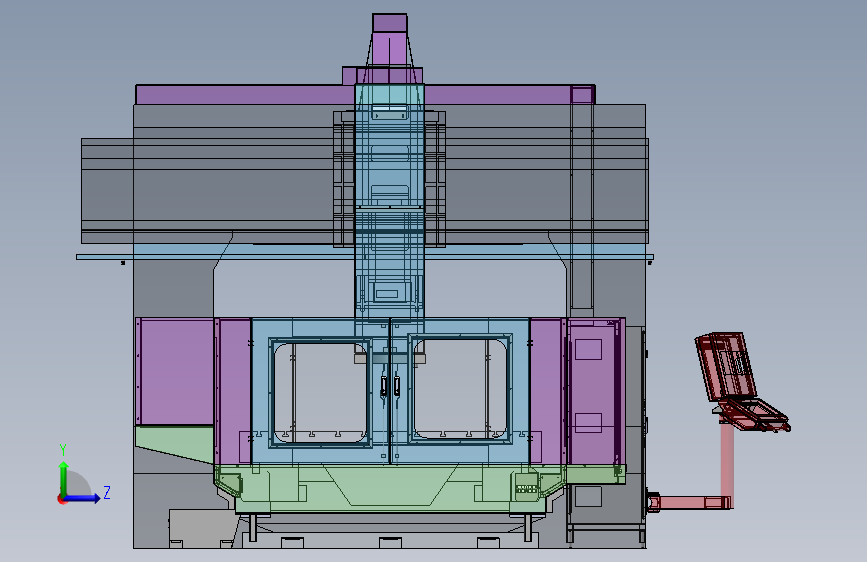Click the blue Z axis arrow of the triad
The image size is (867, 562).
tap(83, 498)
